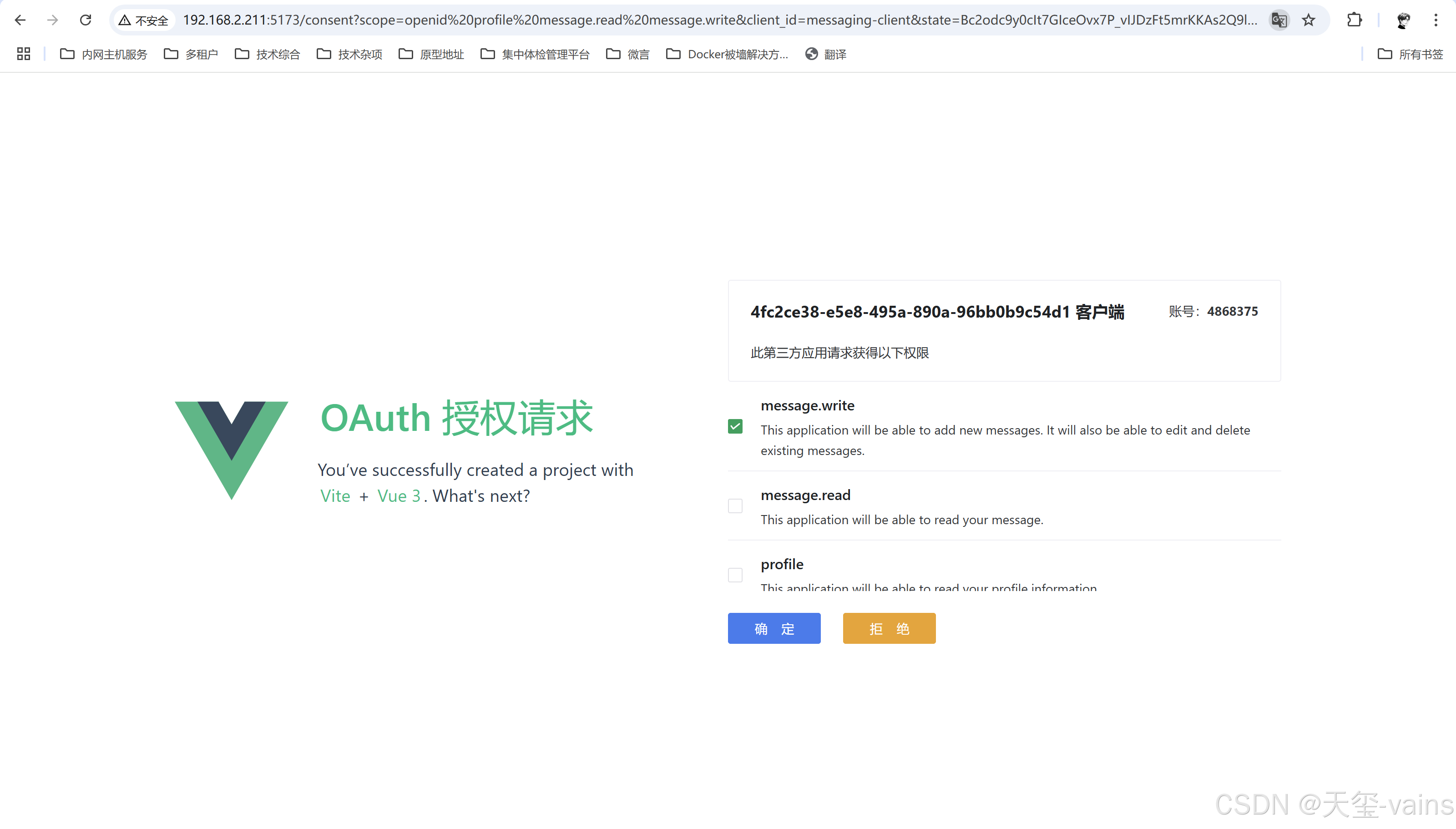
Task: Open the apps grid icon
Action: [23, 54]
